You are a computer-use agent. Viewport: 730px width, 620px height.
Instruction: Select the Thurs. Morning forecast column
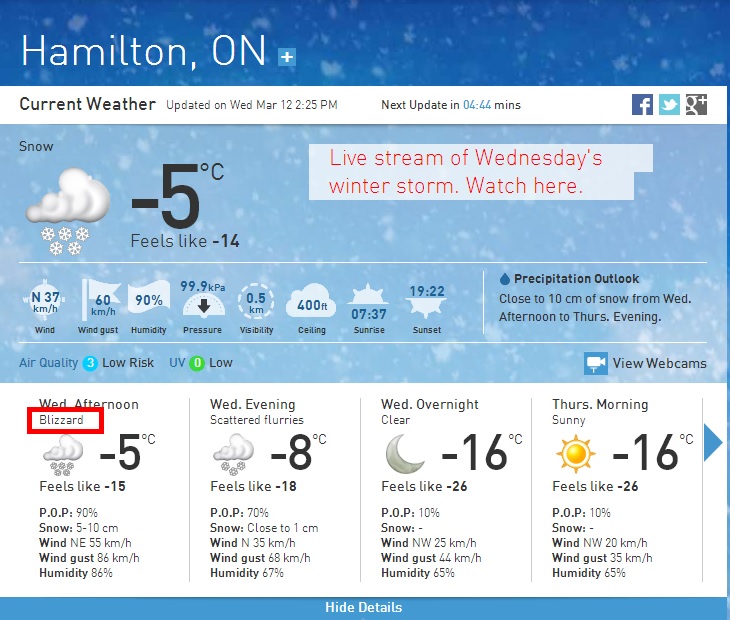(616, 489)
